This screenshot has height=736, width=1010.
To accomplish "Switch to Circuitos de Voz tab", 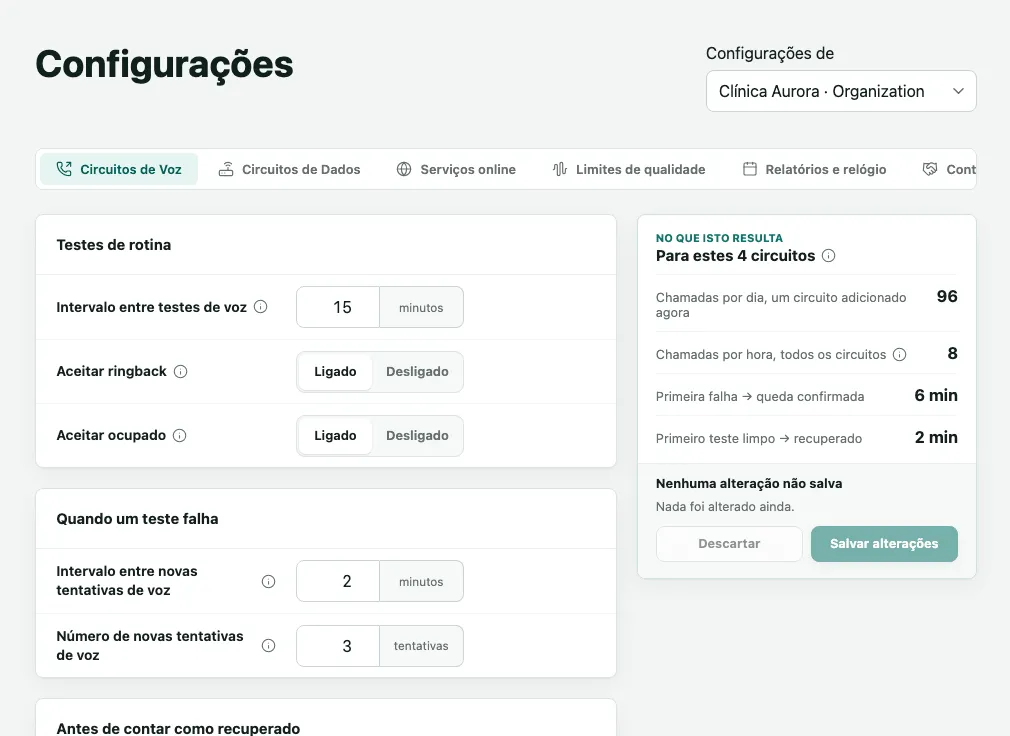I will tap(119, 169).
